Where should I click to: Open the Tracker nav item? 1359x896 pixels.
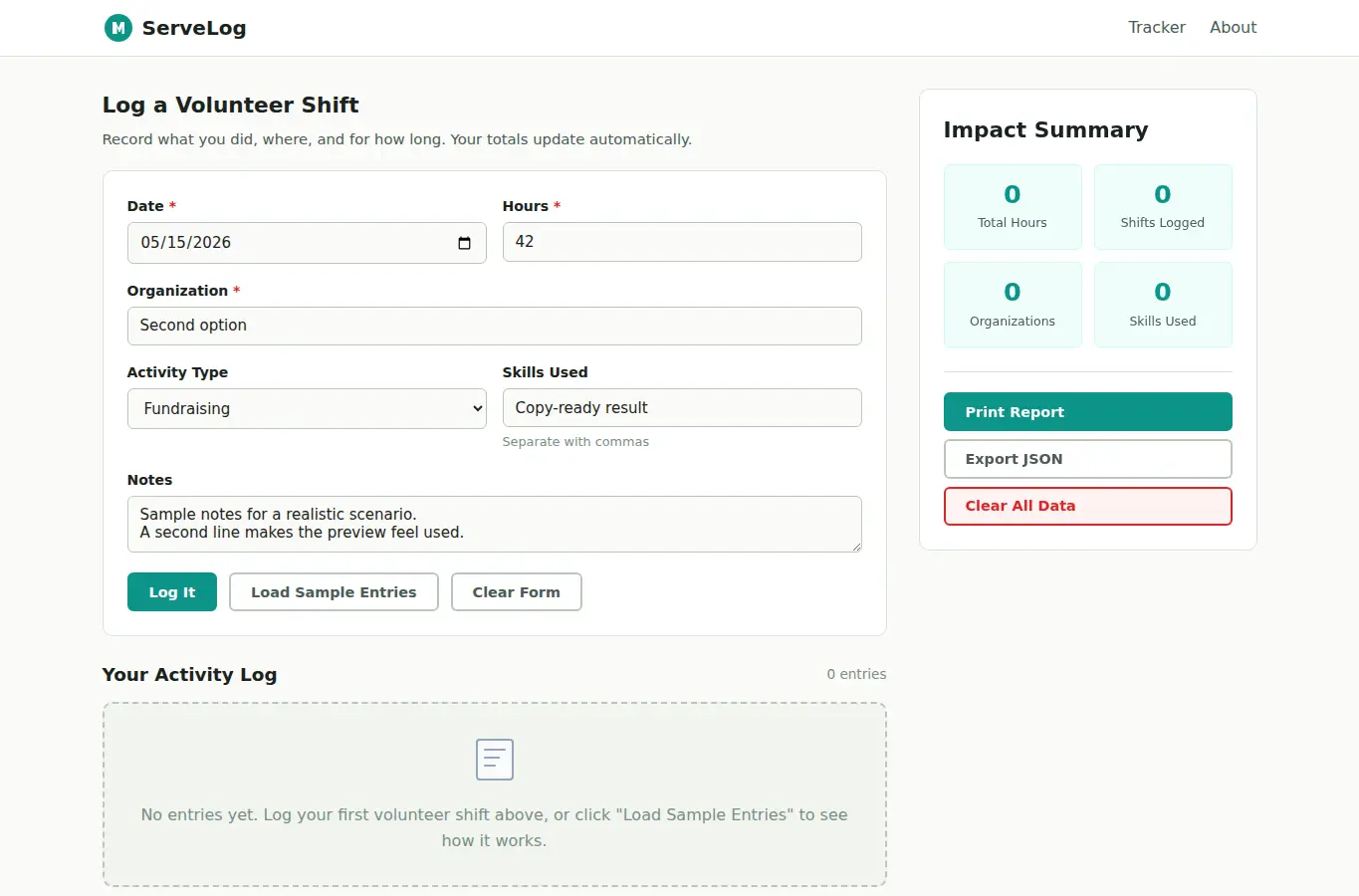[1156, 28]
